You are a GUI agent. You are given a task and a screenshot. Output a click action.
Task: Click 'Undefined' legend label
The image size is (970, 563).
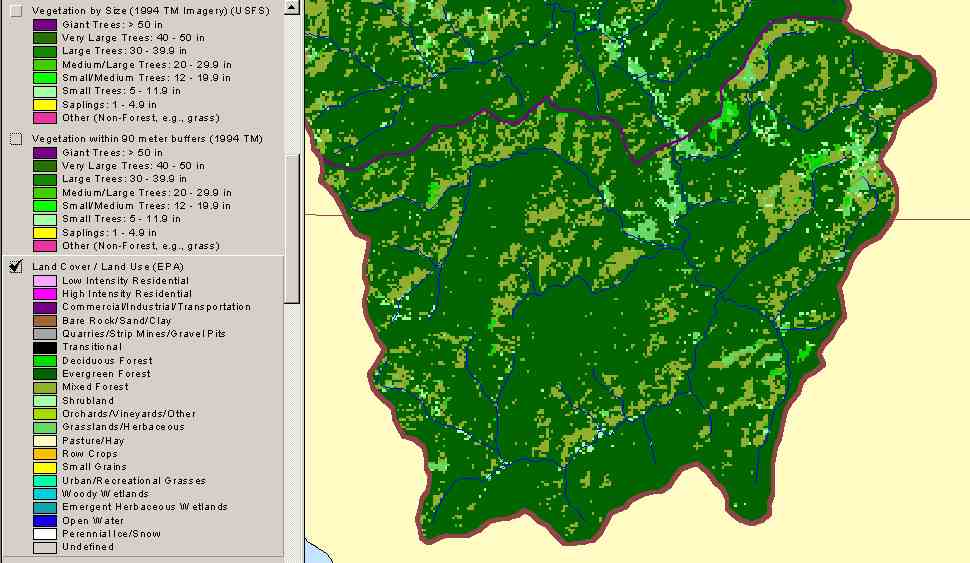[x=88, y=547]
